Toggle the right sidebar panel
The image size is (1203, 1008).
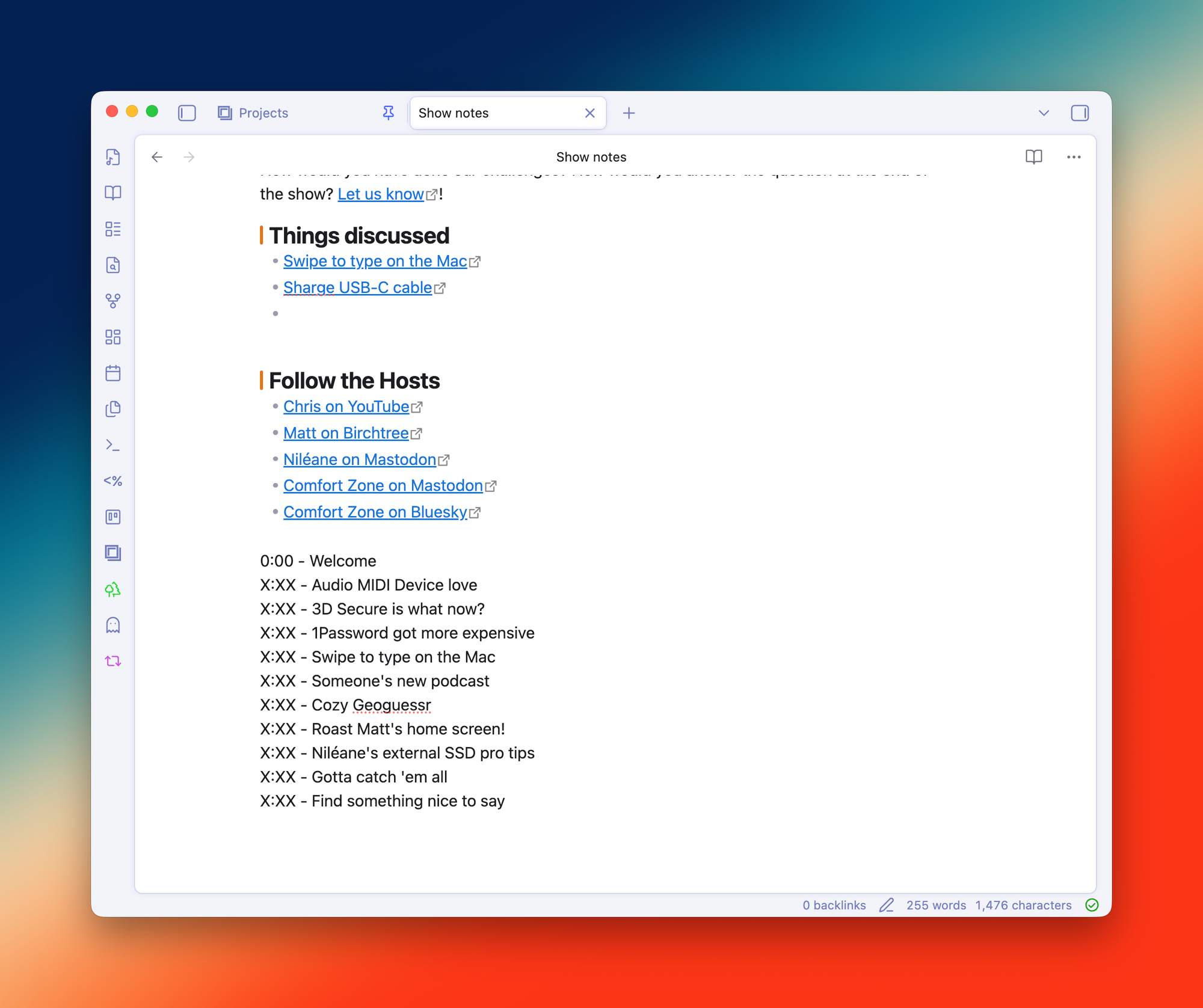pos(1080,113)
